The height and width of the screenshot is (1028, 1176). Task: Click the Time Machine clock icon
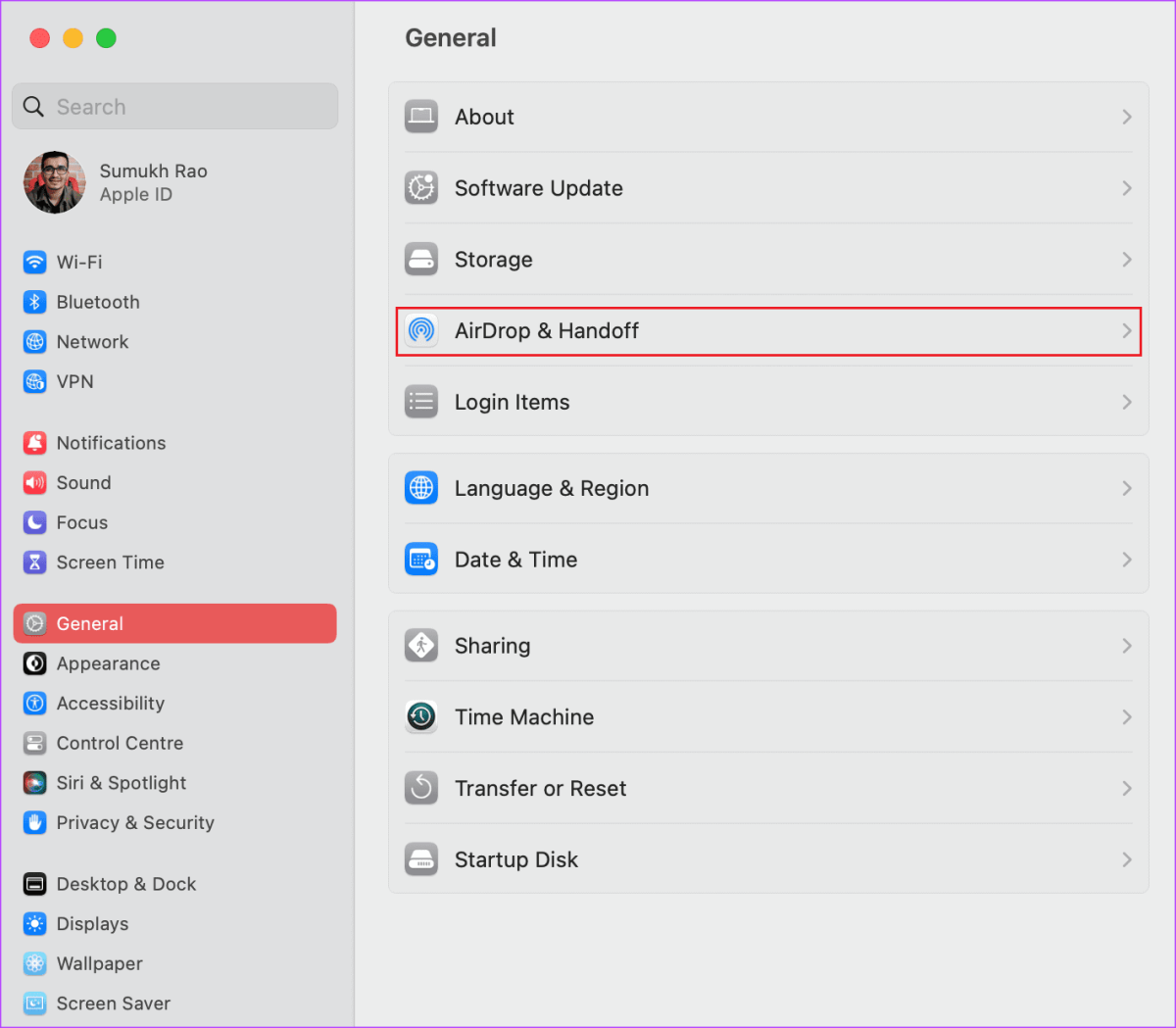click(421, 717)
